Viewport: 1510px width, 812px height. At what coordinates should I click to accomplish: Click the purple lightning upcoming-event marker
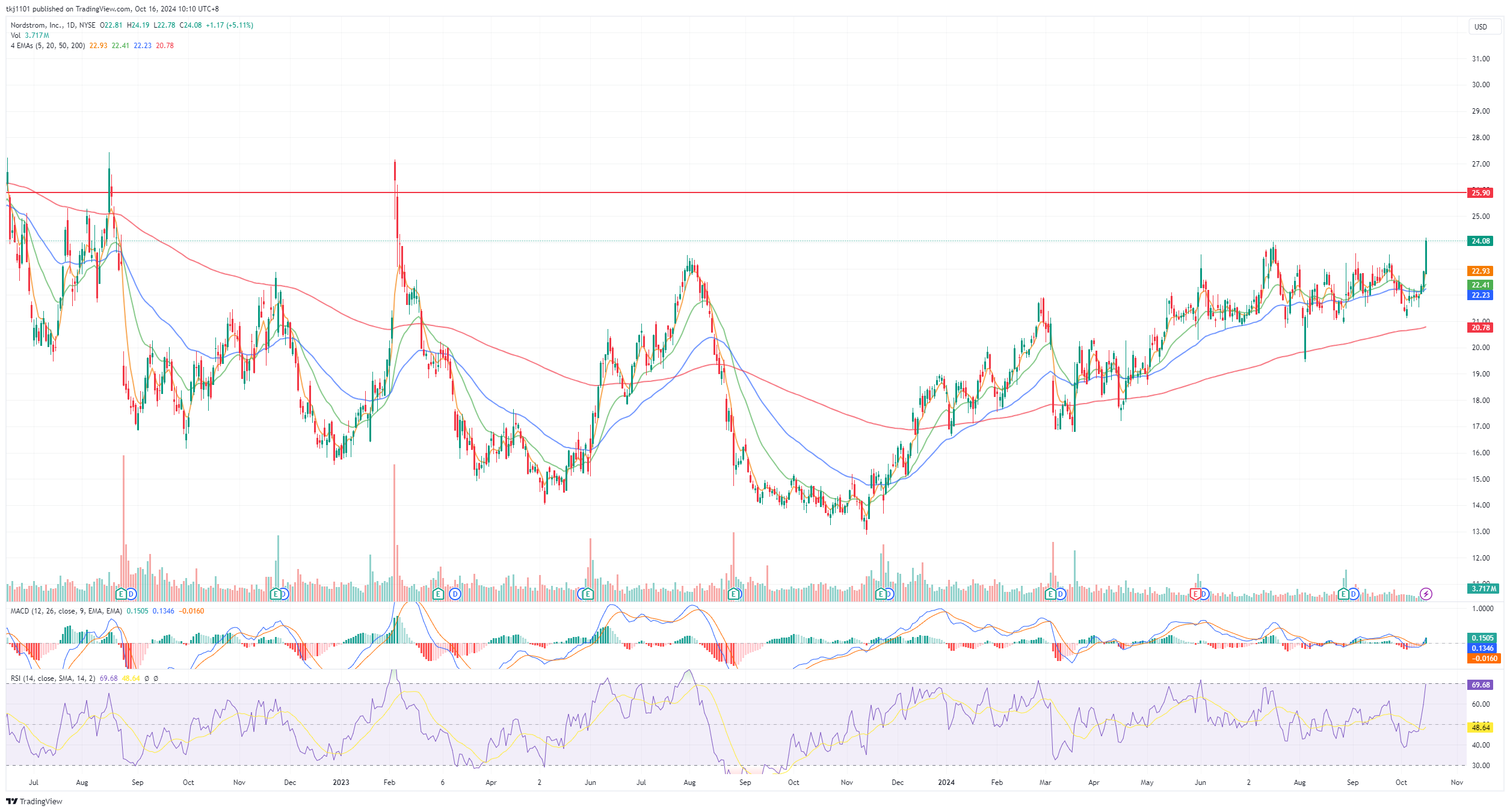1426,594
